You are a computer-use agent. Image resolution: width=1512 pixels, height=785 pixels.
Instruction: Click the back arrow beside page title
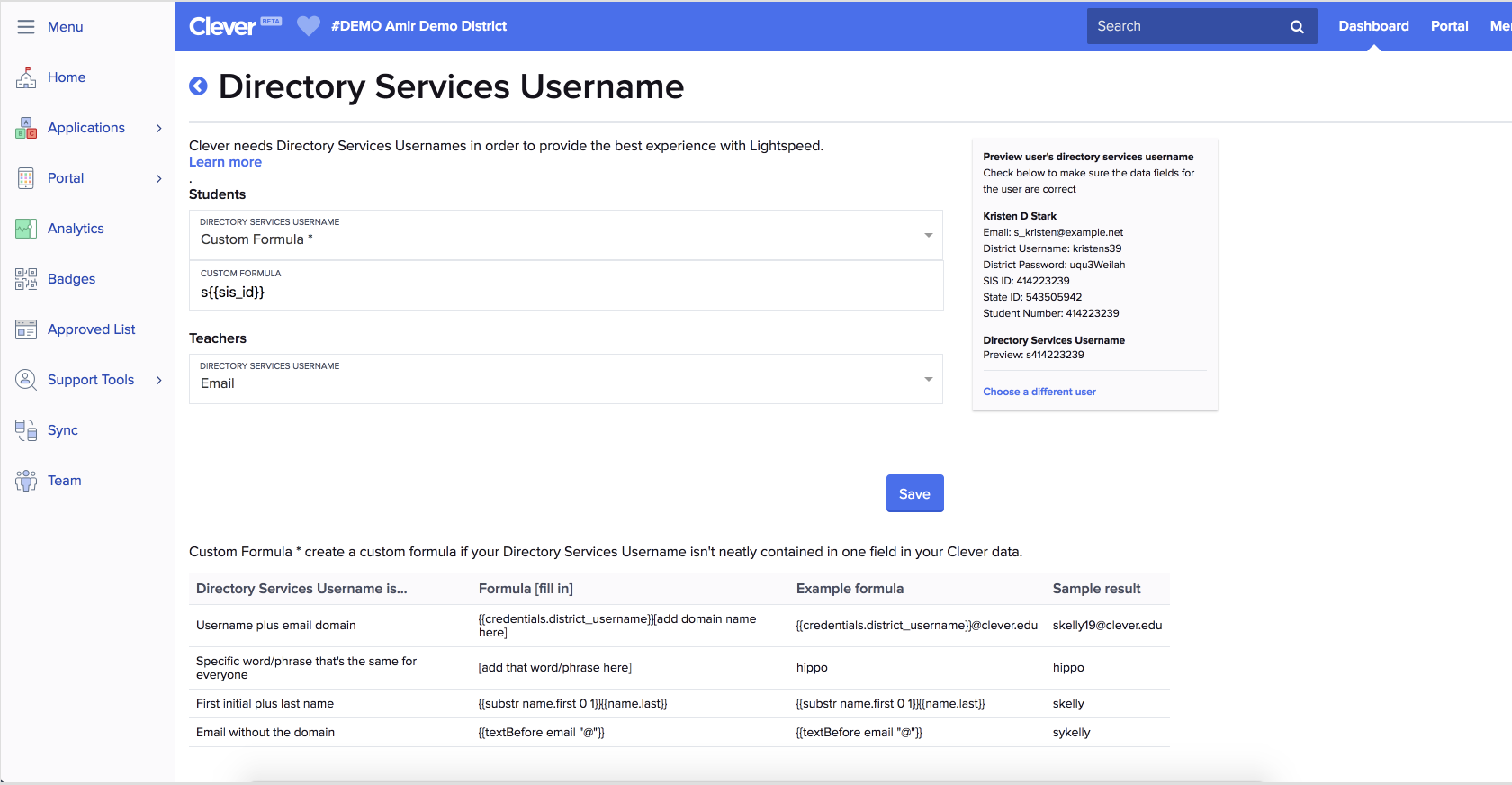(x=198, y=86)
